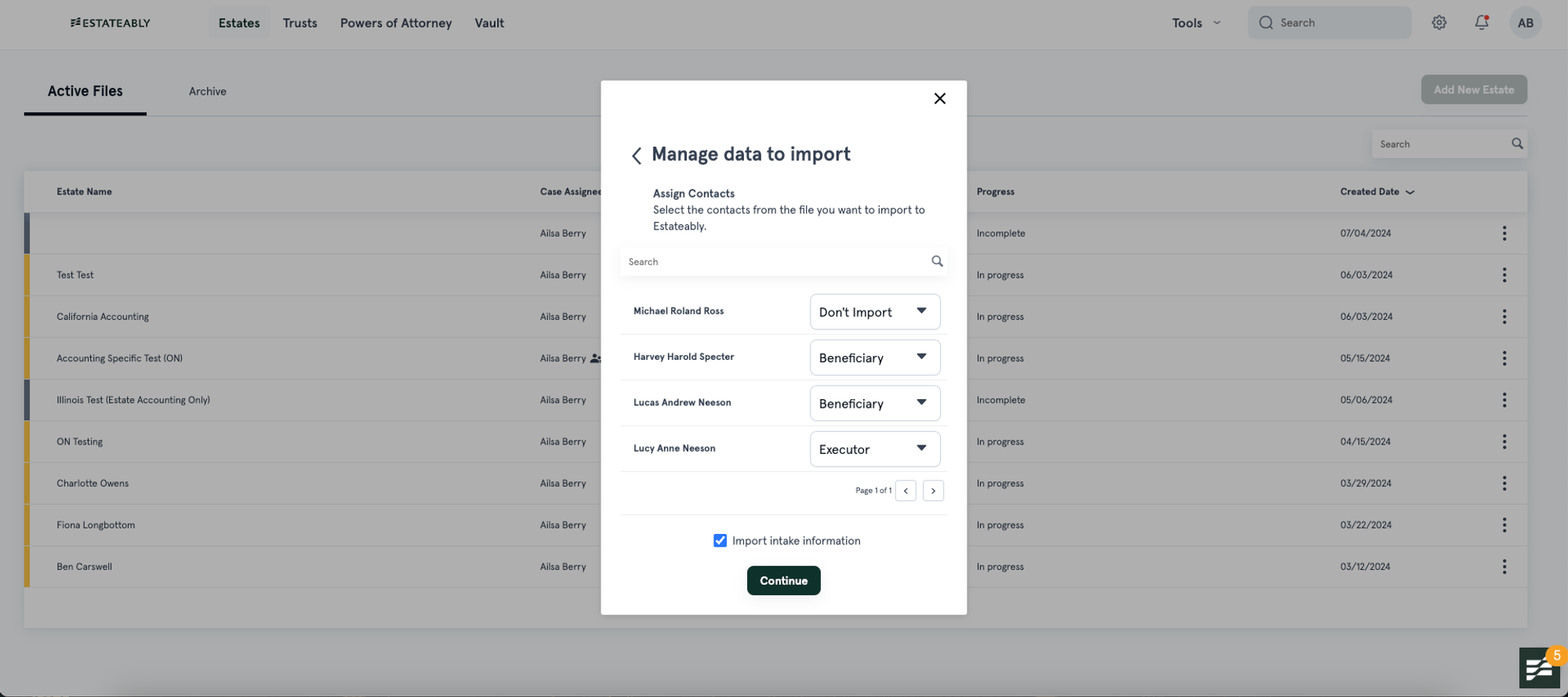This screenshot has height=697, width=1568.
Task: Open the Fiona Longbottom estate
Action: click(96, 525)
